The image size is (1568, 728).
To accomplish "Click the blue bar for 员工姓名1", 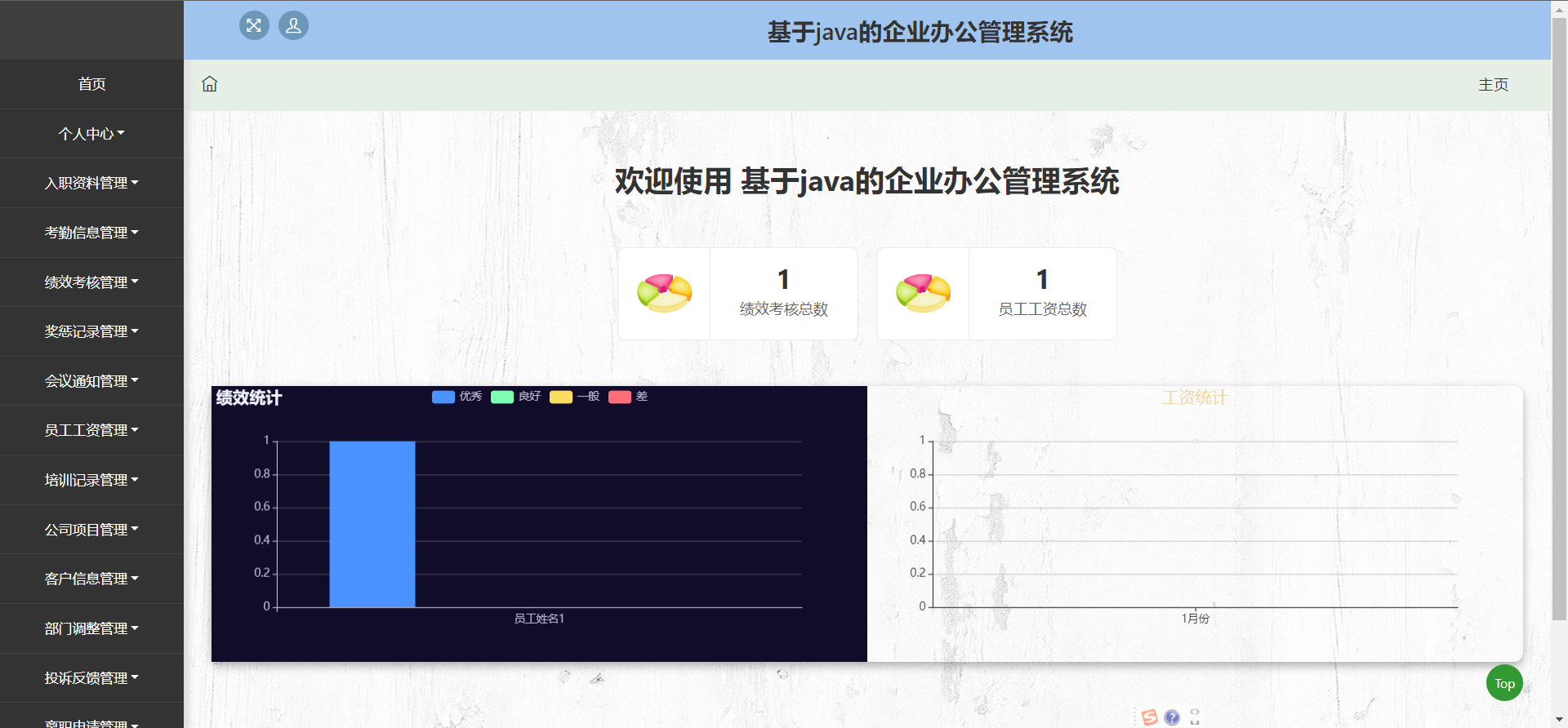I will pos(372,524).
